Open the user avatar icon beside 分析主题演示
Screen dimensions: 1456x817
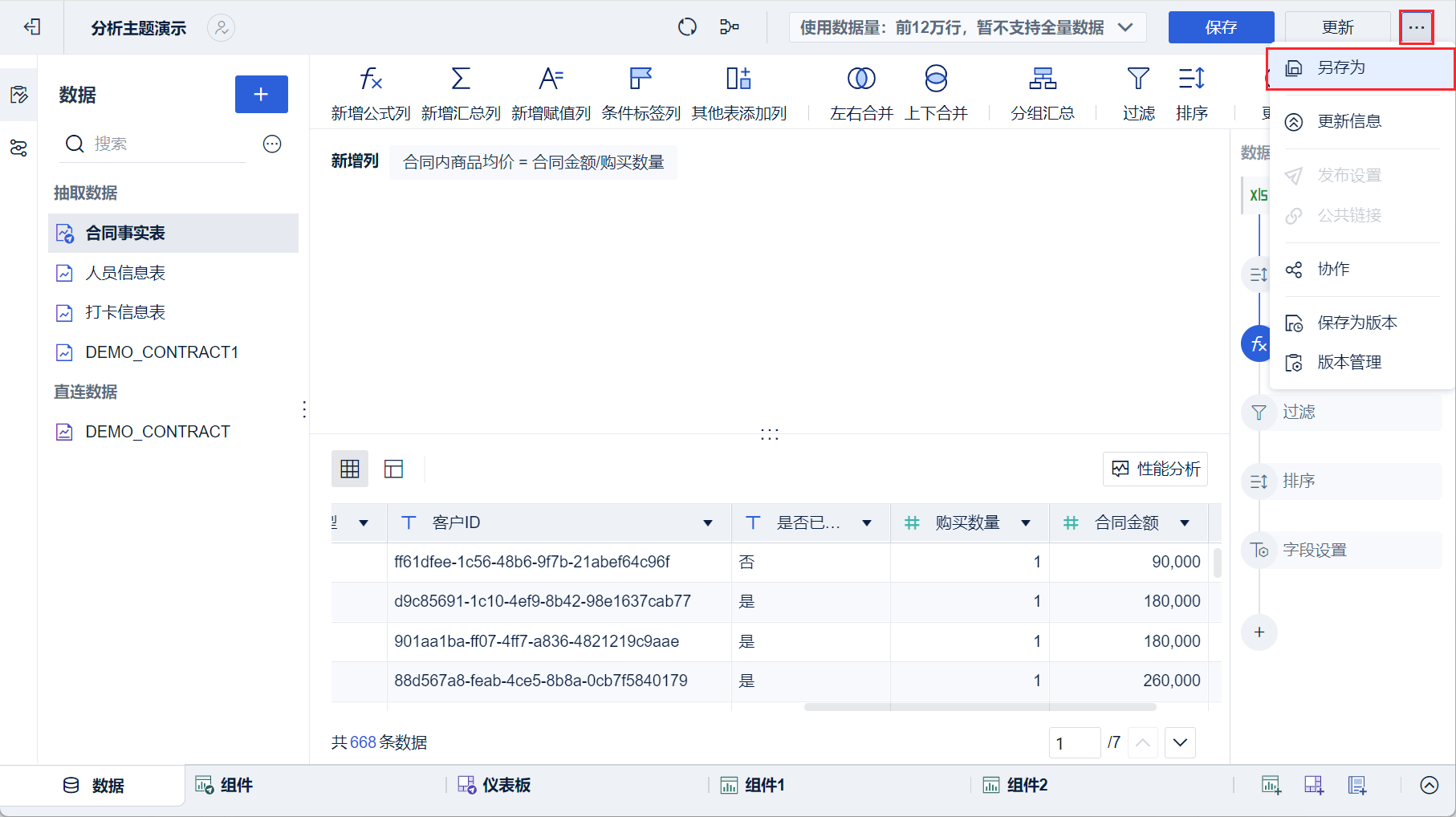221,27
